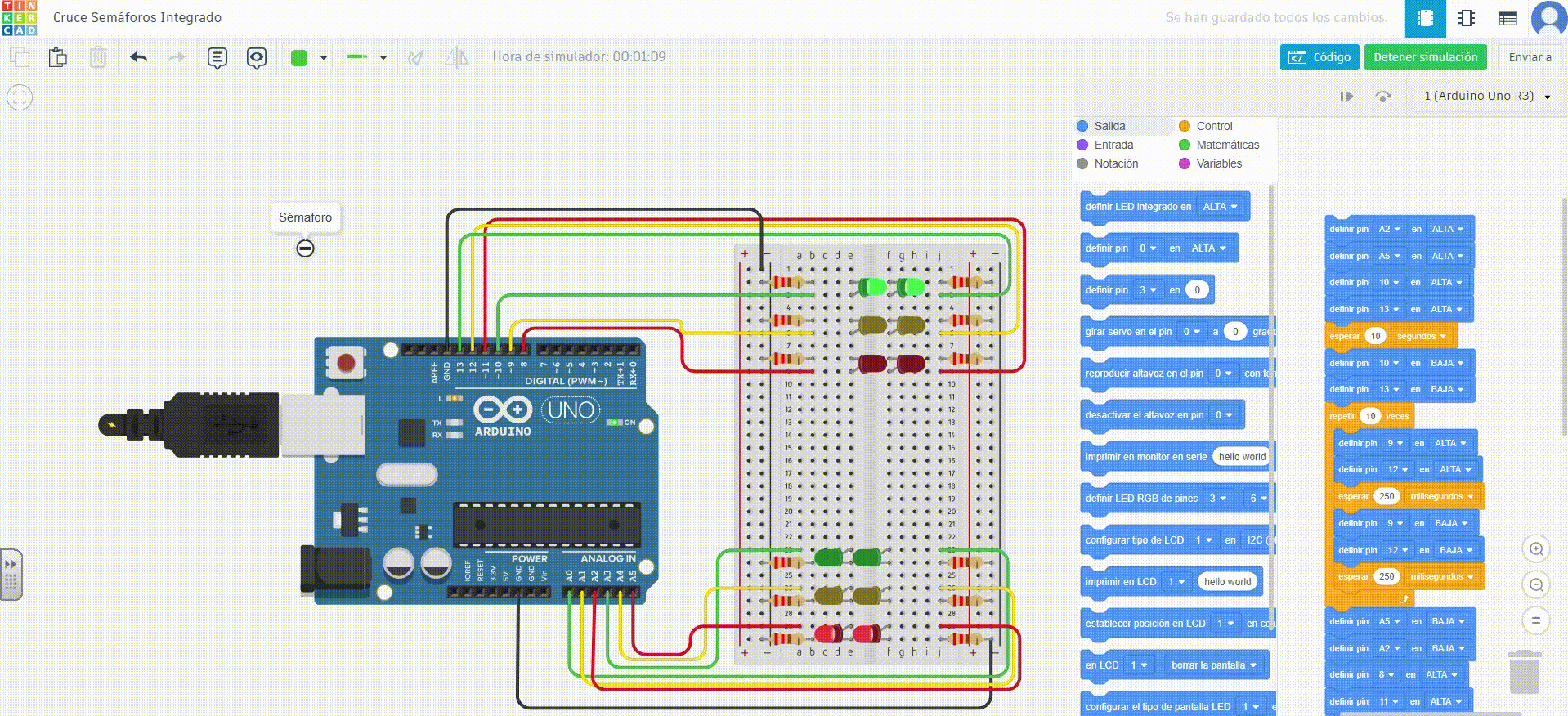Select the Variables blocks category
Viewport: 1568px width, 716px height.
tap(1218, 163)
